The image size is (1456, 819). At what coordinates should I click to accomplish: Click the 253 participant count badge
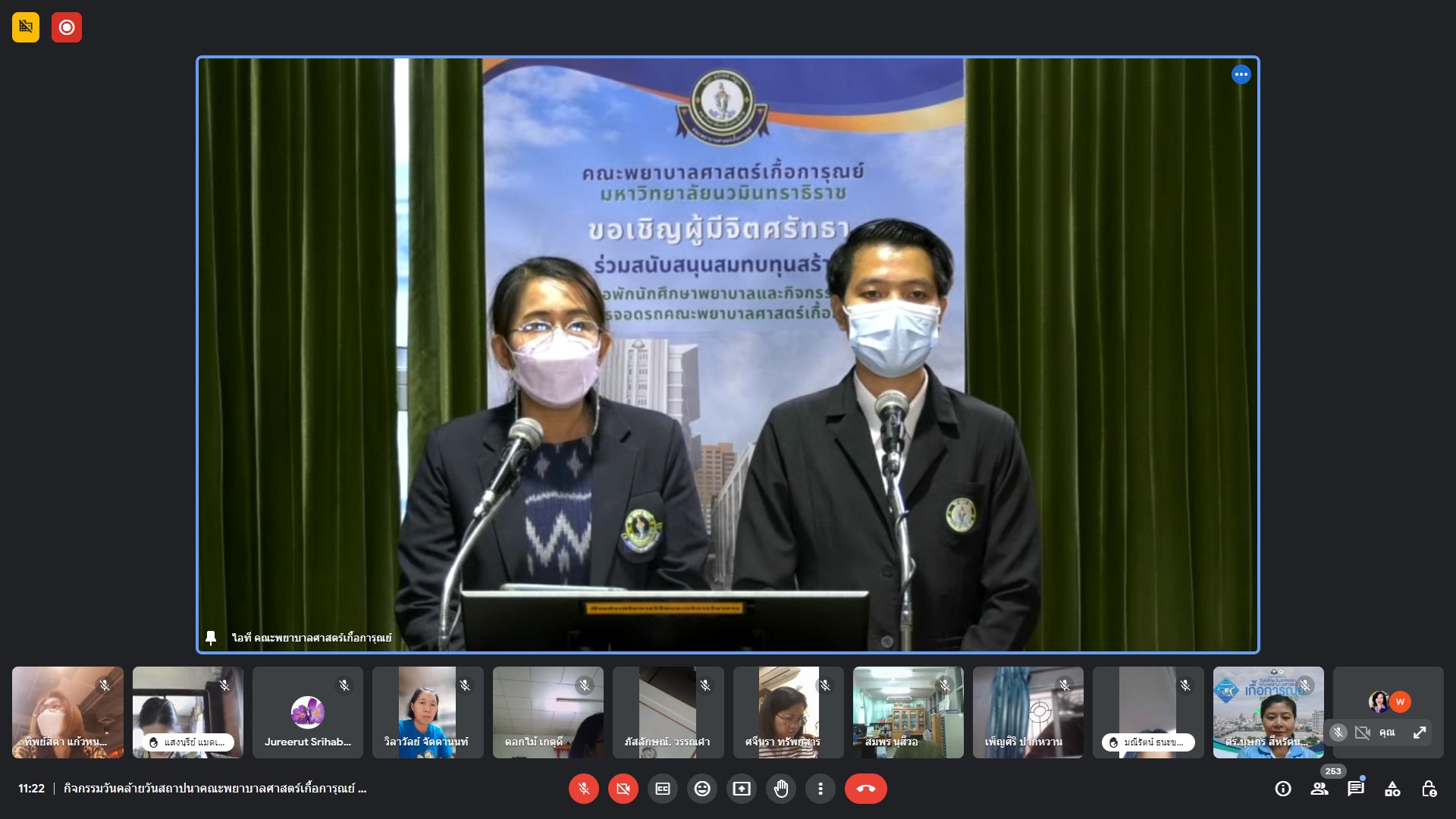pyautogui.click(x=1333, y=771)
